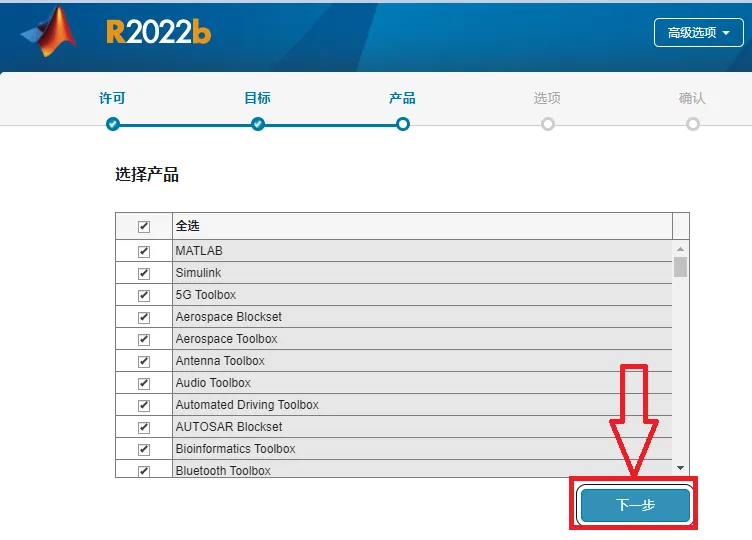Image resolution: width=752 pixels, height=540 pixels.
Task: Click the 产品 current step circle
Action: (403, 124)
